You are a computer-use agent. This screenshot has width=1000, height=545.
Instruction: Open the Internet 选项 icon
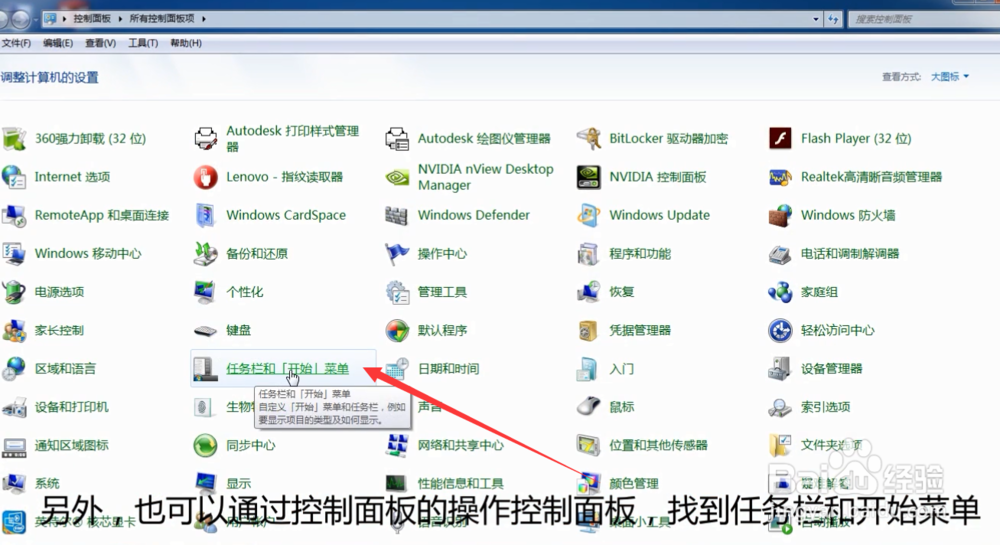point(14,177)
